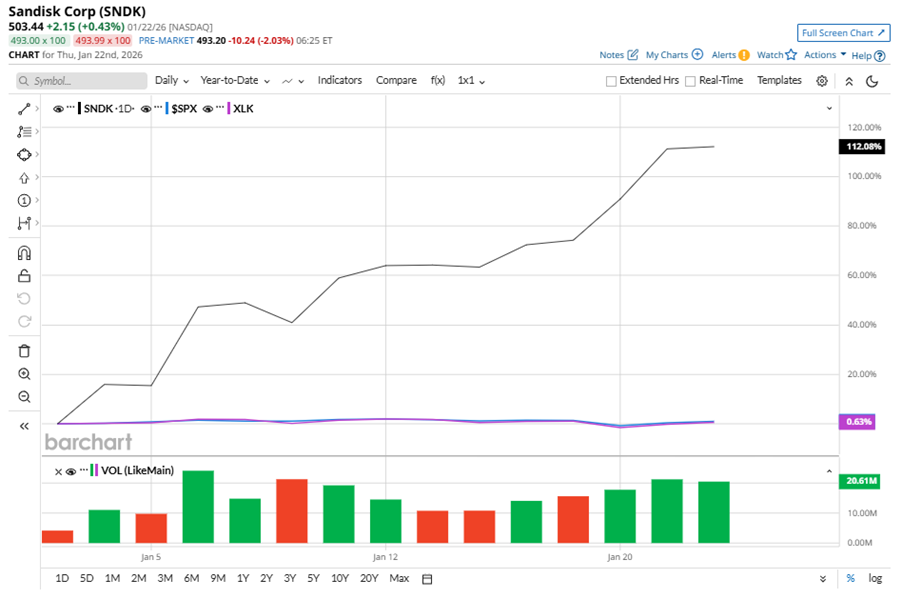The image size is (902, 599).
Task: Toggle log scale button
Action: 875,578
